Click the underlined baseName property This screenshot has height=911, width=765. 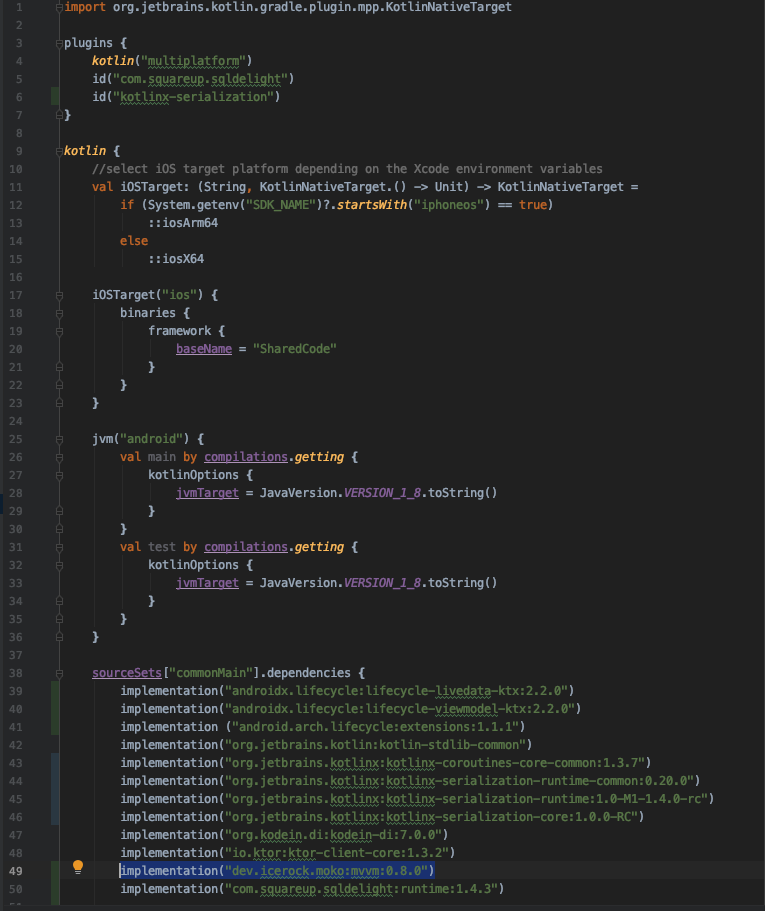click(x=204, y=349)
